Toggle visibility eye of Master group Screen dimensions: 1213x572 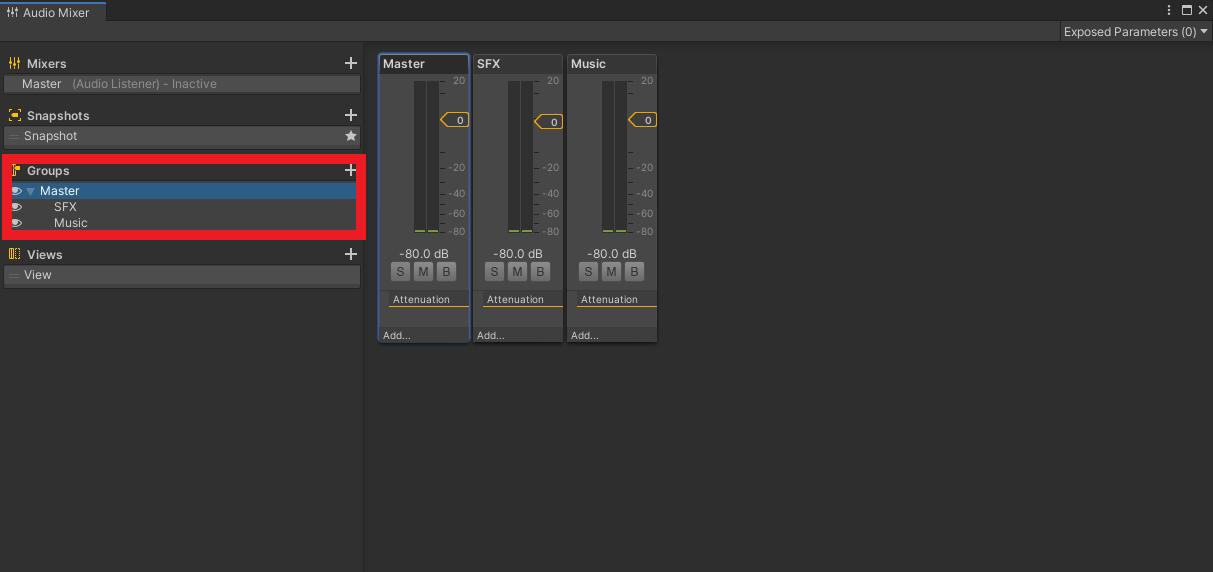coord(17,191)
